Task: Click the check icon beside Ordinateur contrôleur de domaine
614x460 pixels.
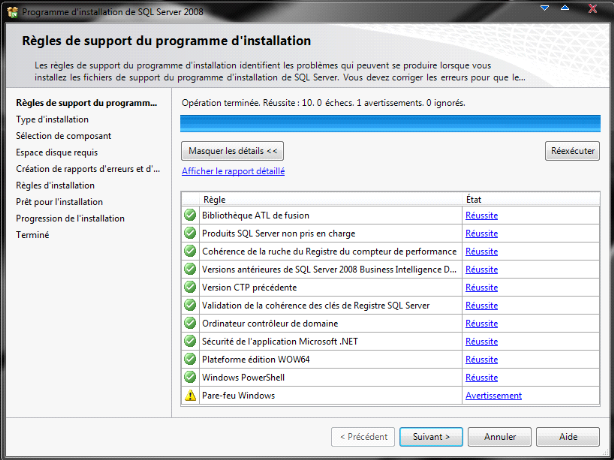Action: pos(190,323)
